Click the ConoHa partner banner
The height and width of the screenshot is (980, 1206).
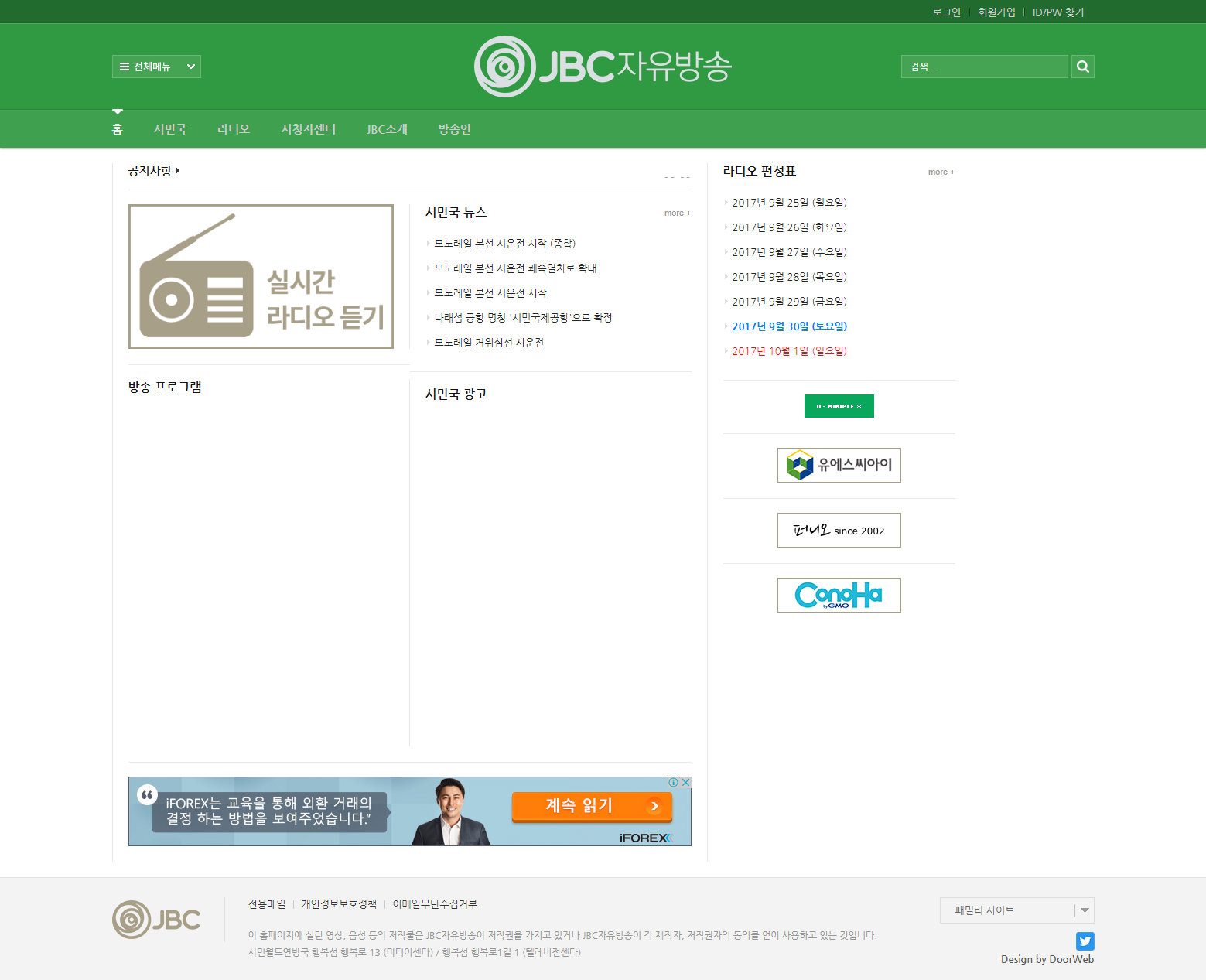pos(839,595)
